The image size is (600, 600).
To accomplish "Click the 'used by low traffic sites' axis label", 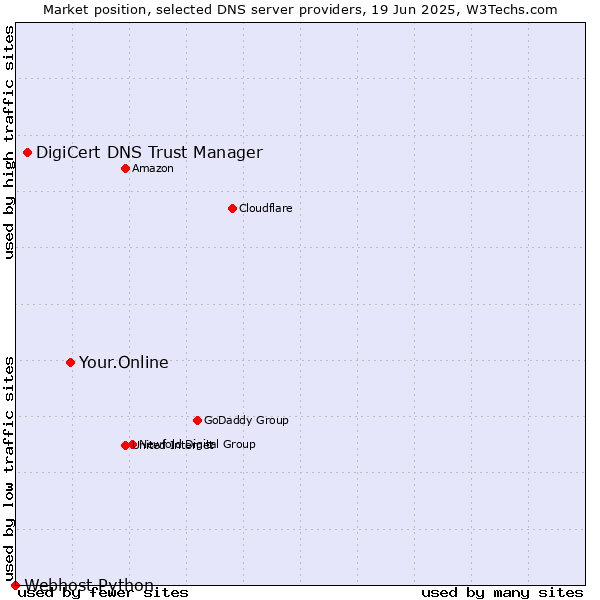I will coord(9,470).
